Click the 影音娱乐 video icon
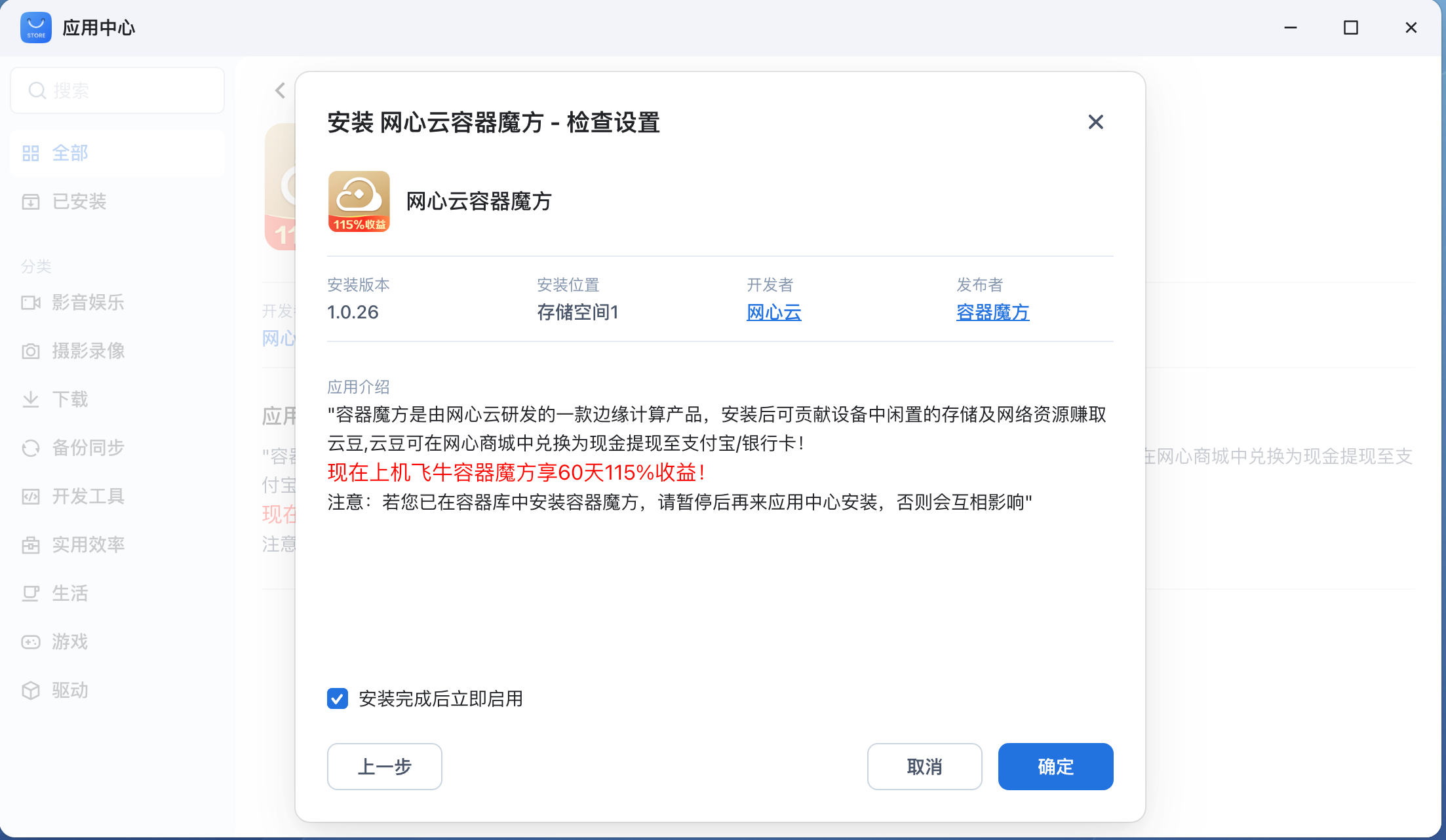The image size is (1446, 840). click(31, 303)
